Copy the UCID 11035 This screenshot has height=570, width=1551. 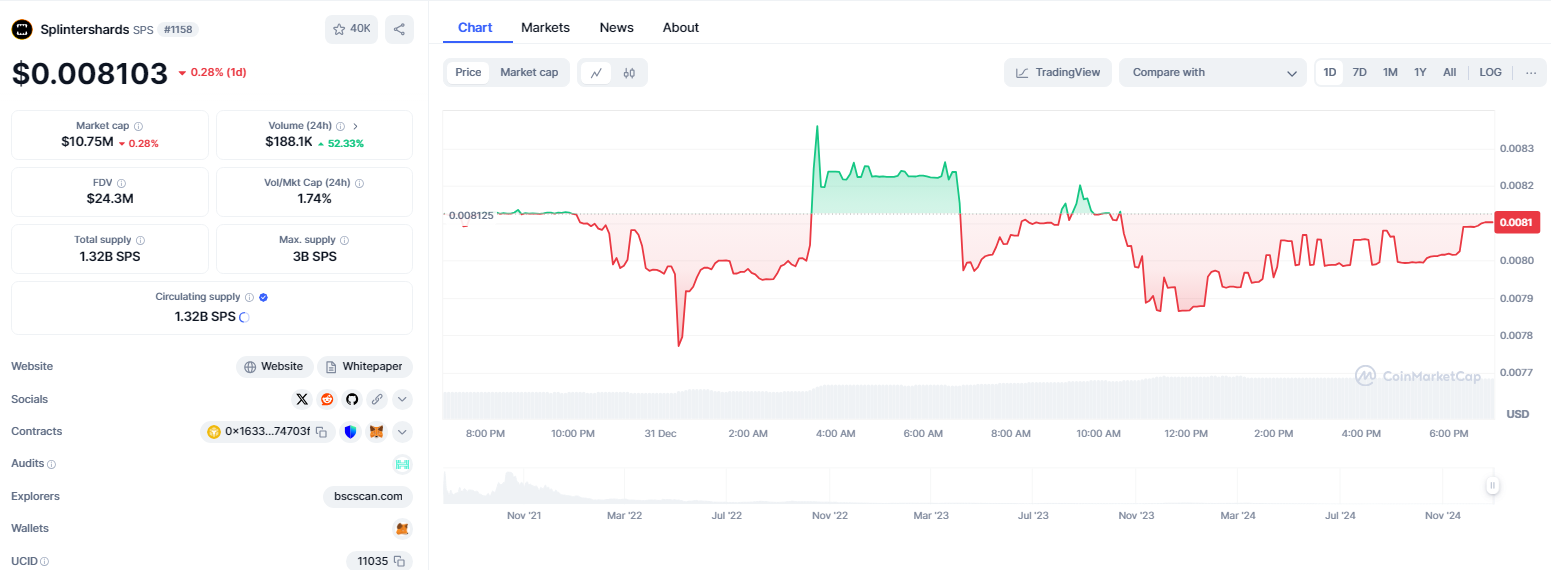click(x=399, y=561)
